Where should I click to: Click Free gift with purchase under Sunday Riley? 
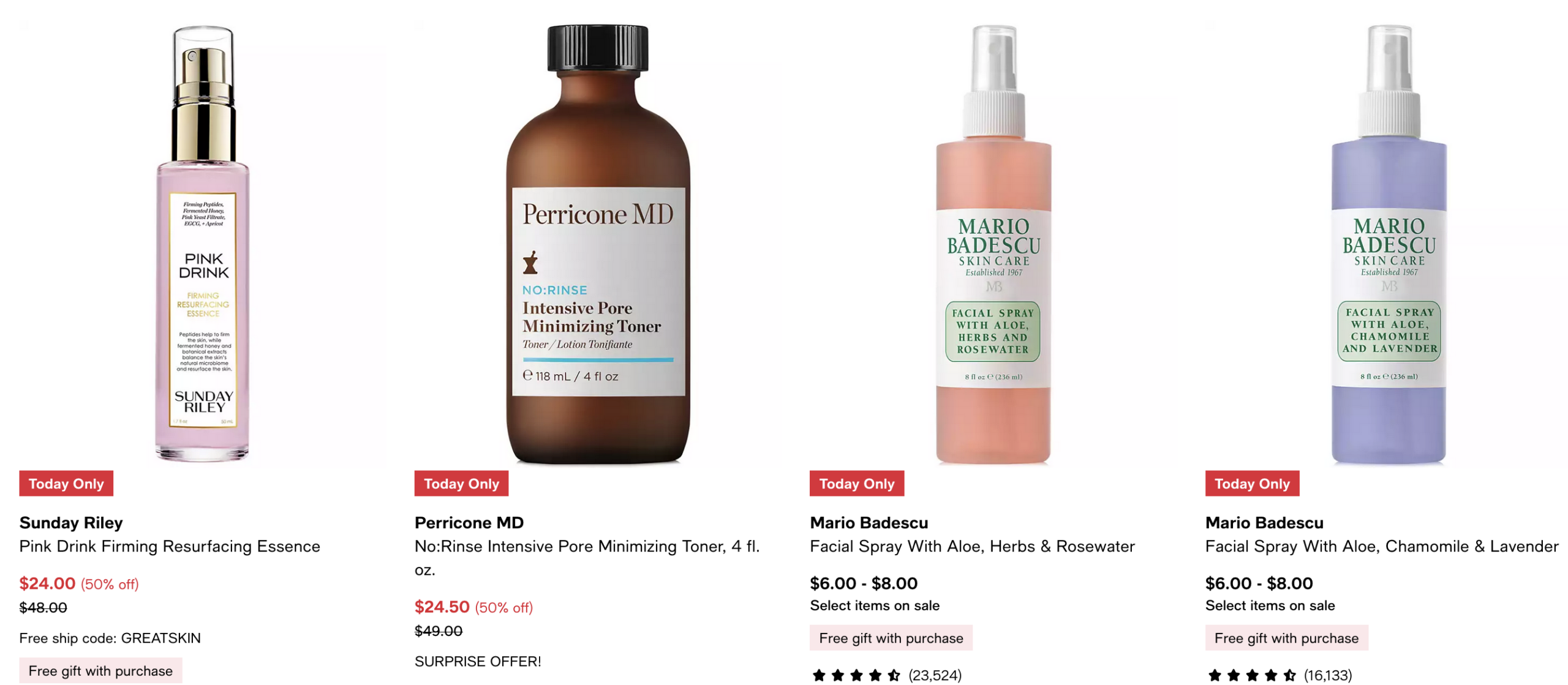pos(100,671)
